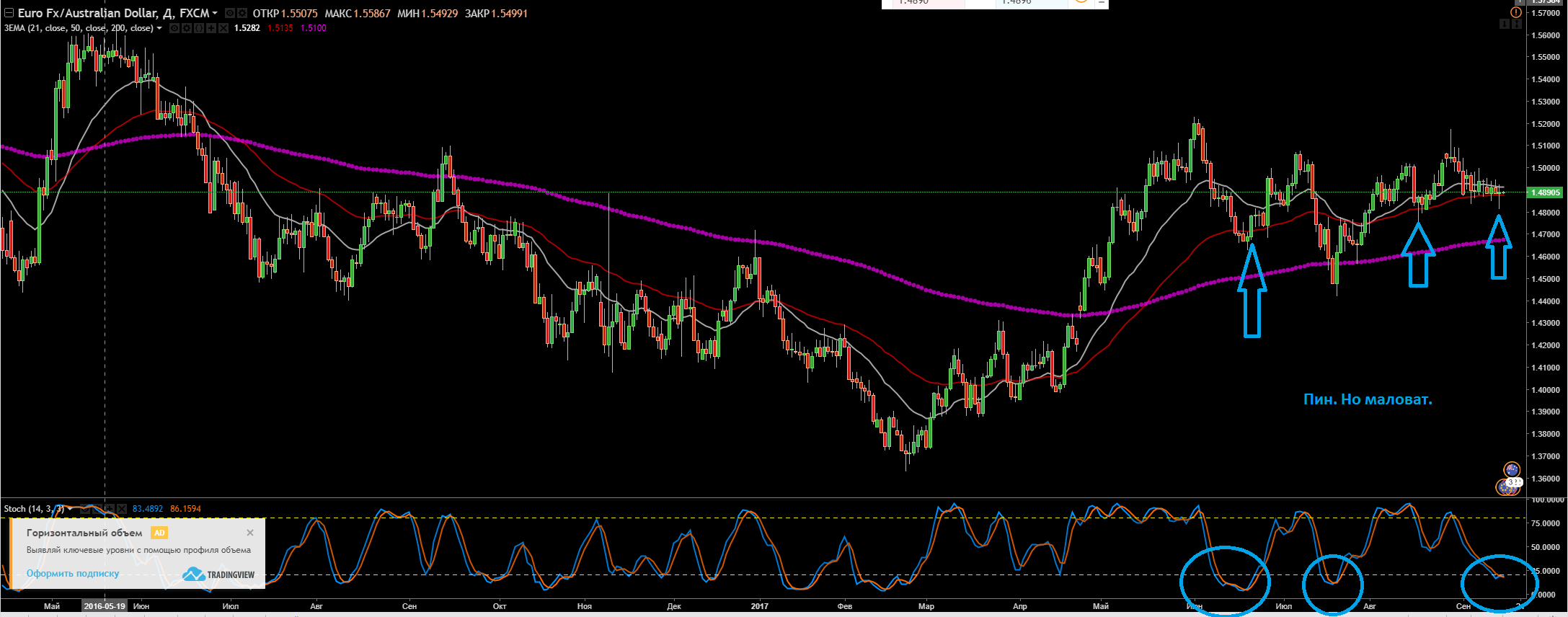Click the Оформить подписку link

point(73,574)
